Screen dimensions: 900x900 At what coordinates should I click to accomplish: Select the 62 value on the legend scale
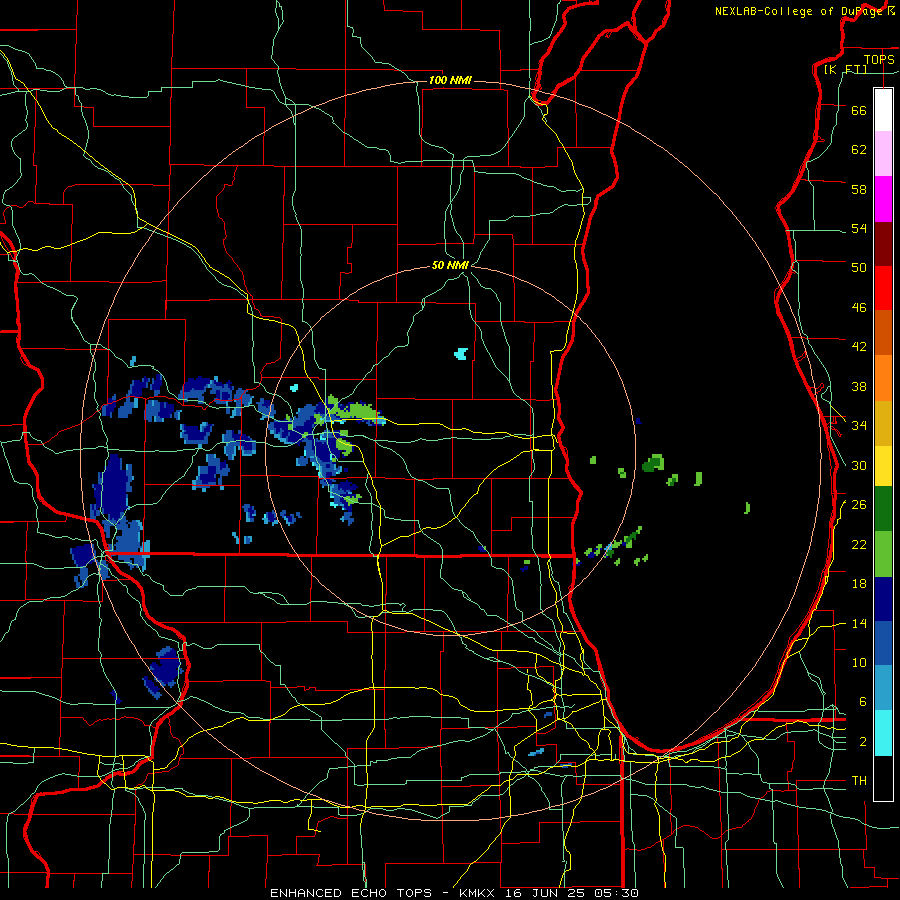pos(859,150)
